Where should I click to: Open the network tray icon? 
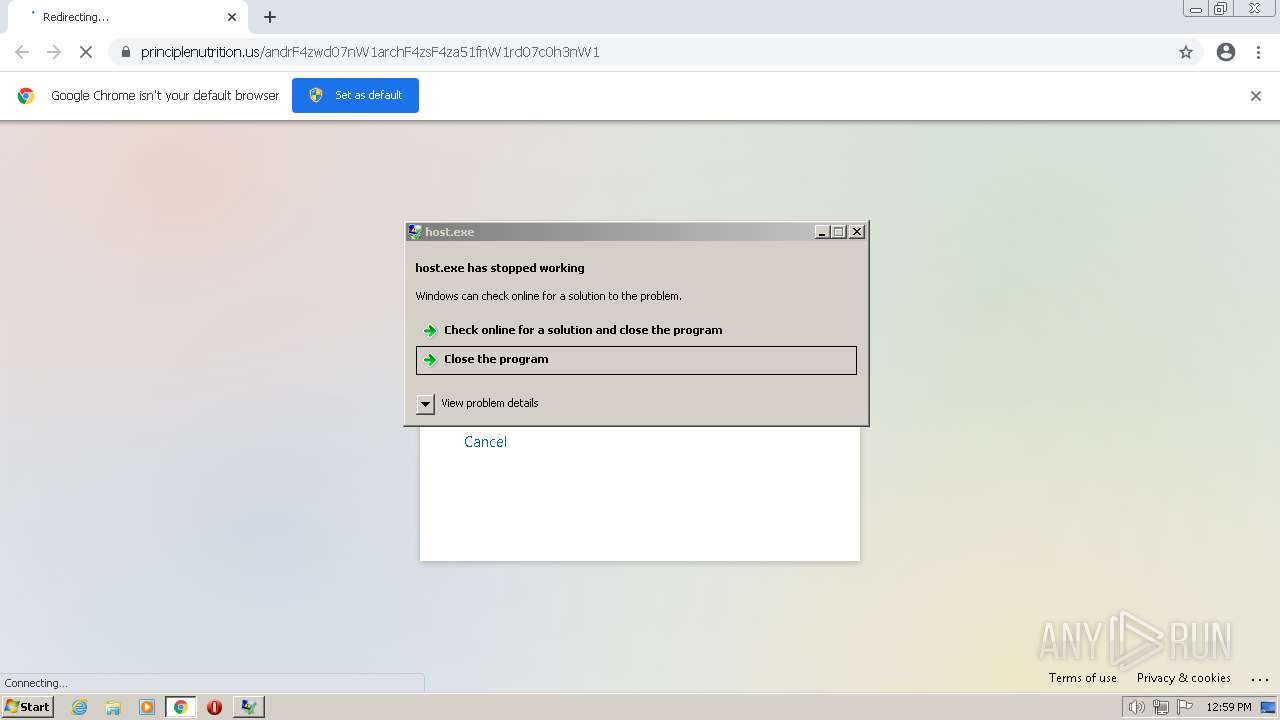pyautogui.click(x=1161, y=707)
